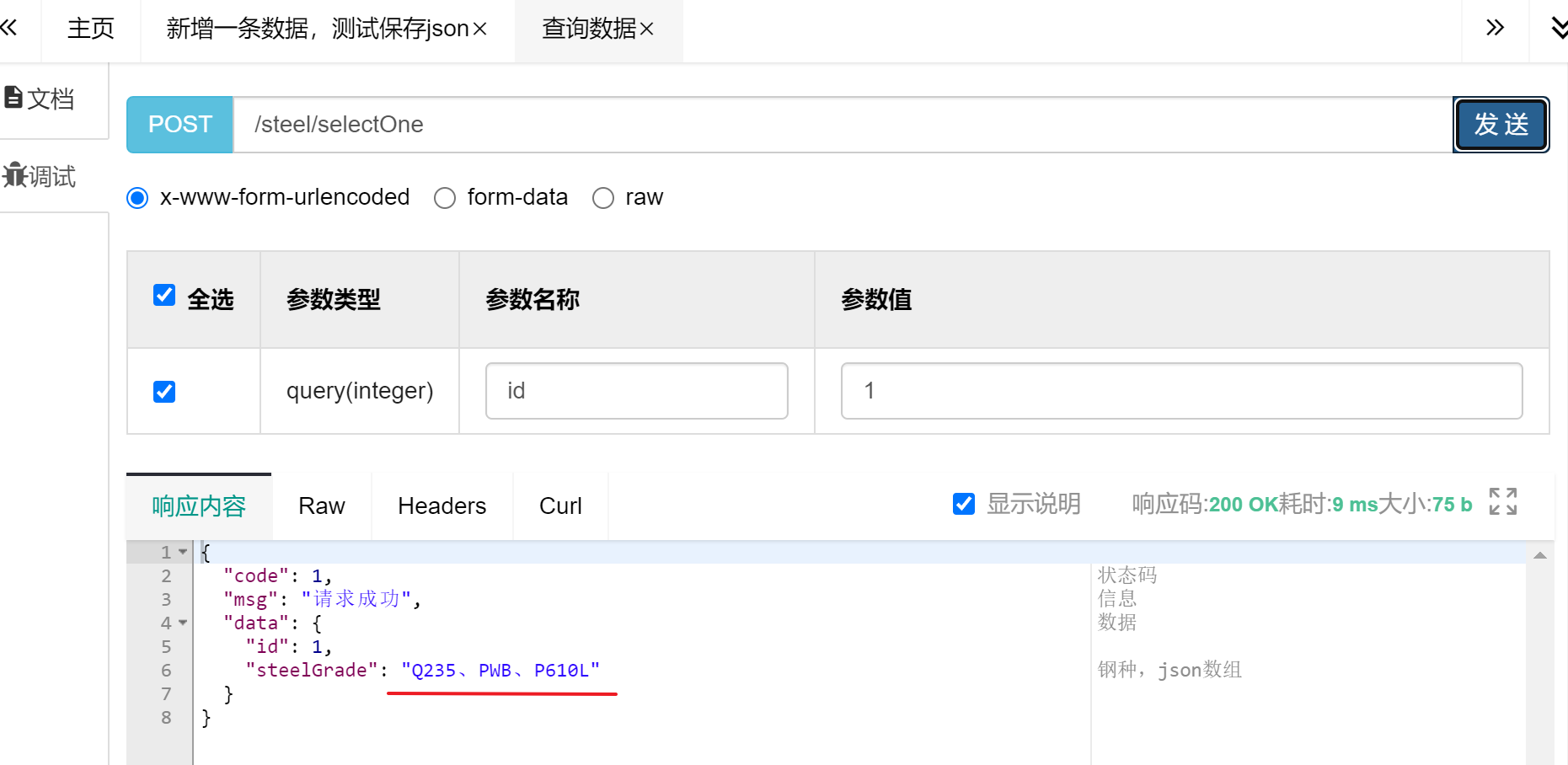Choose the form-data radio option
Viewport: 1568px width, 765px height.
(445, 197)
